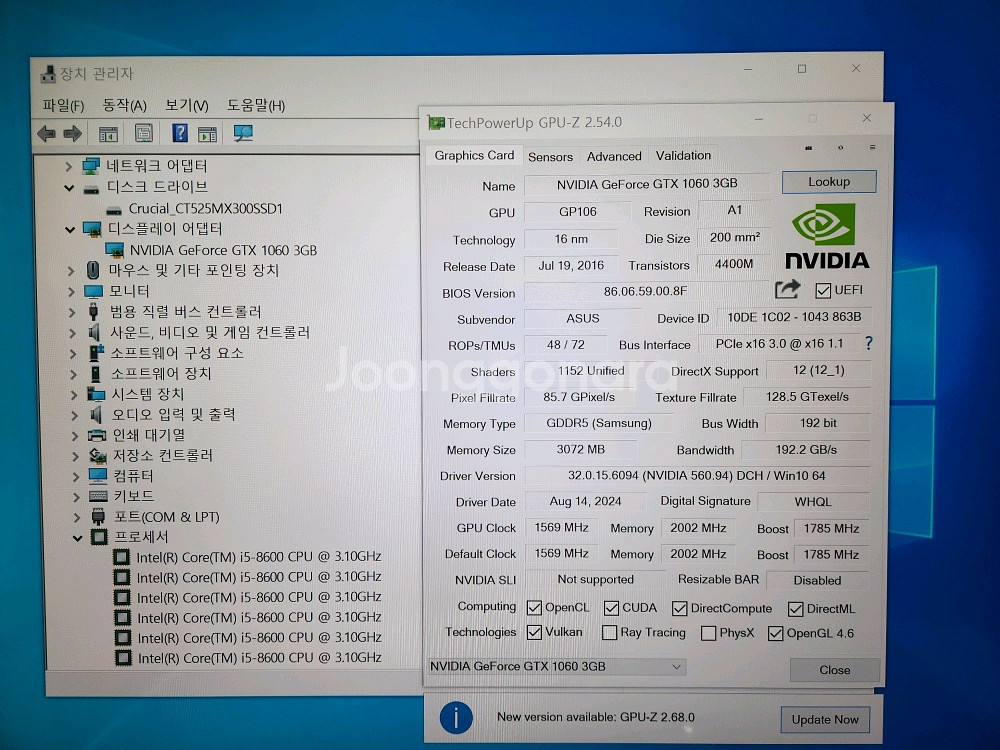This screenshot has height=750, width=1000.
Task: Click the back arrow in Device Manager toolbar
Action: [x=46, y=134]
